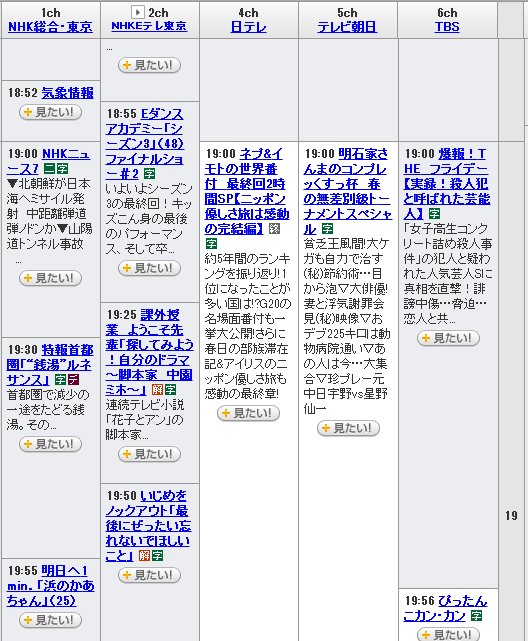Open the 19:50 いじめをノックアウト program
This screenshot has height=641, width=528.
[x=148, y=525]
